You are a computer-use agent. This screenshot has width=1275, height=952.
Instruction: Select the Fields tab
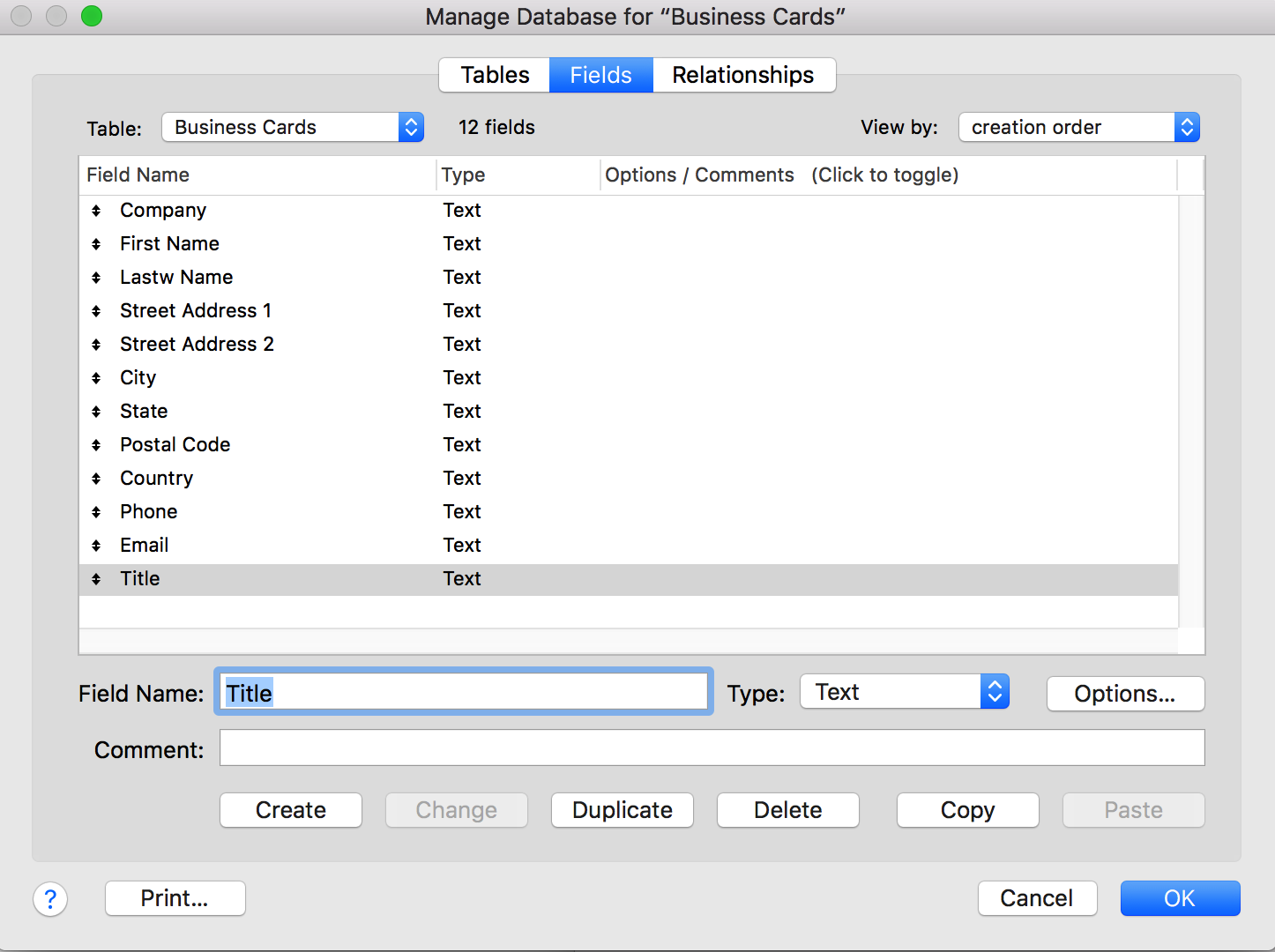tap(601, 75)
